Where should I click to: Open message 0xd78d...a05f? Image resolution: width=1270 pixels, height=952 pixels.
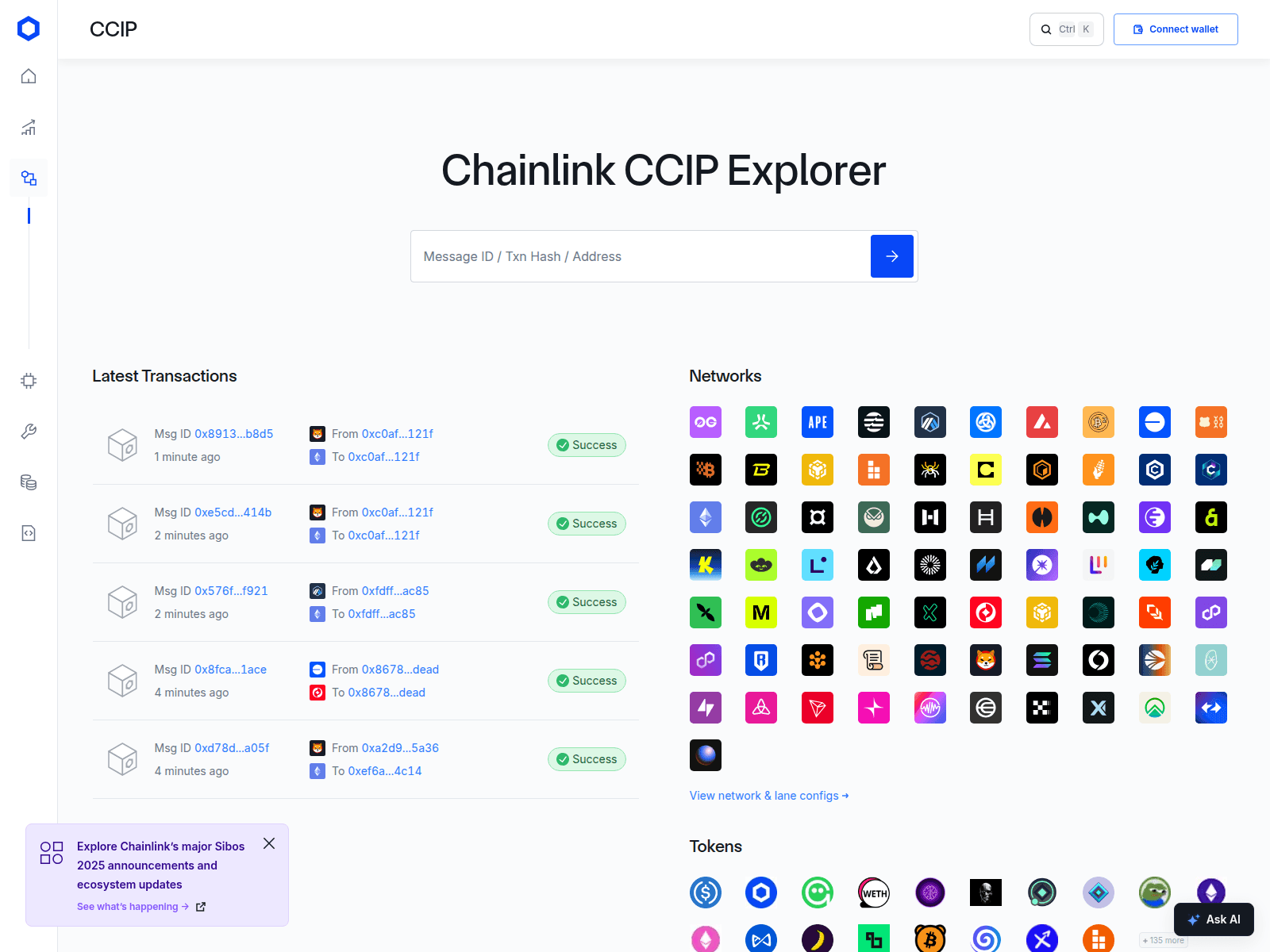232,748
